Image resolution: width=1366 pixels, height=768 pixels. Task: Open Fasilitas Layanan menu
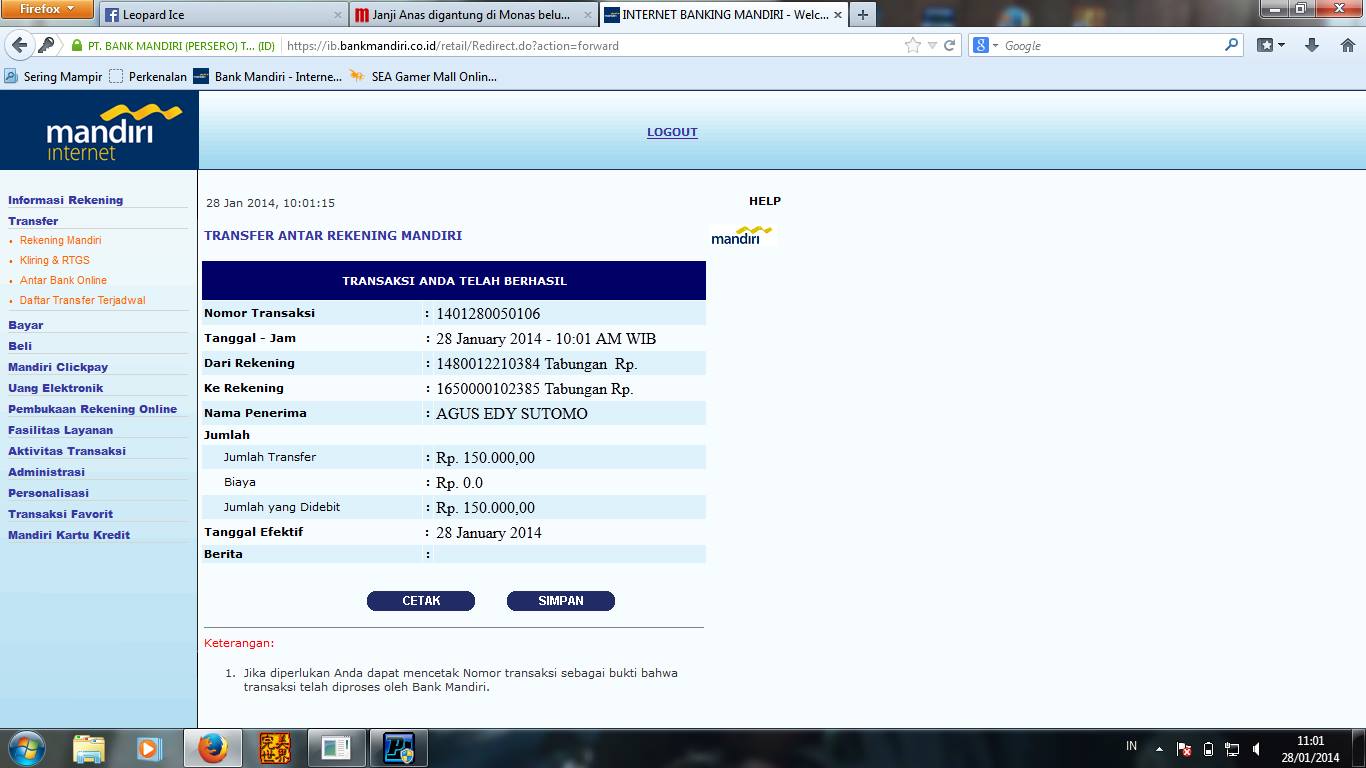[x=61, y=430]
